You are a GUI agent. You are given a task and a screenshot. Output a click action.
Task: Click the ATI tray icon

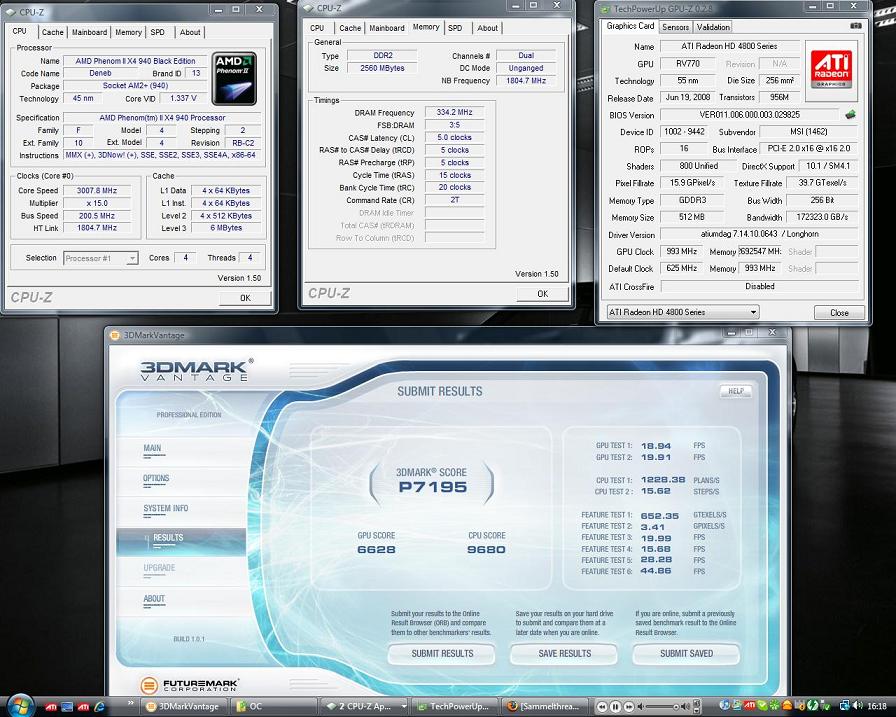point(750,706)
